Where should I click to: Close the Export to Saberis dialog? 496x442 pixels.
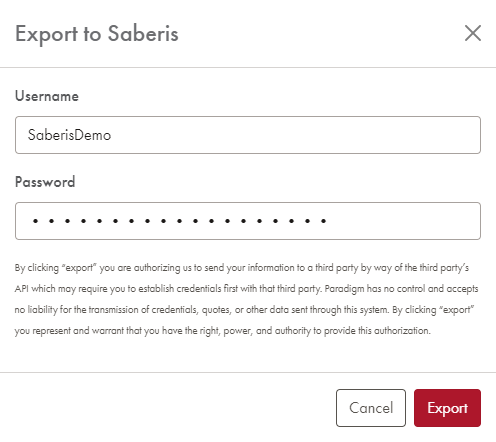pyautogui.click(x=473, y=33)
